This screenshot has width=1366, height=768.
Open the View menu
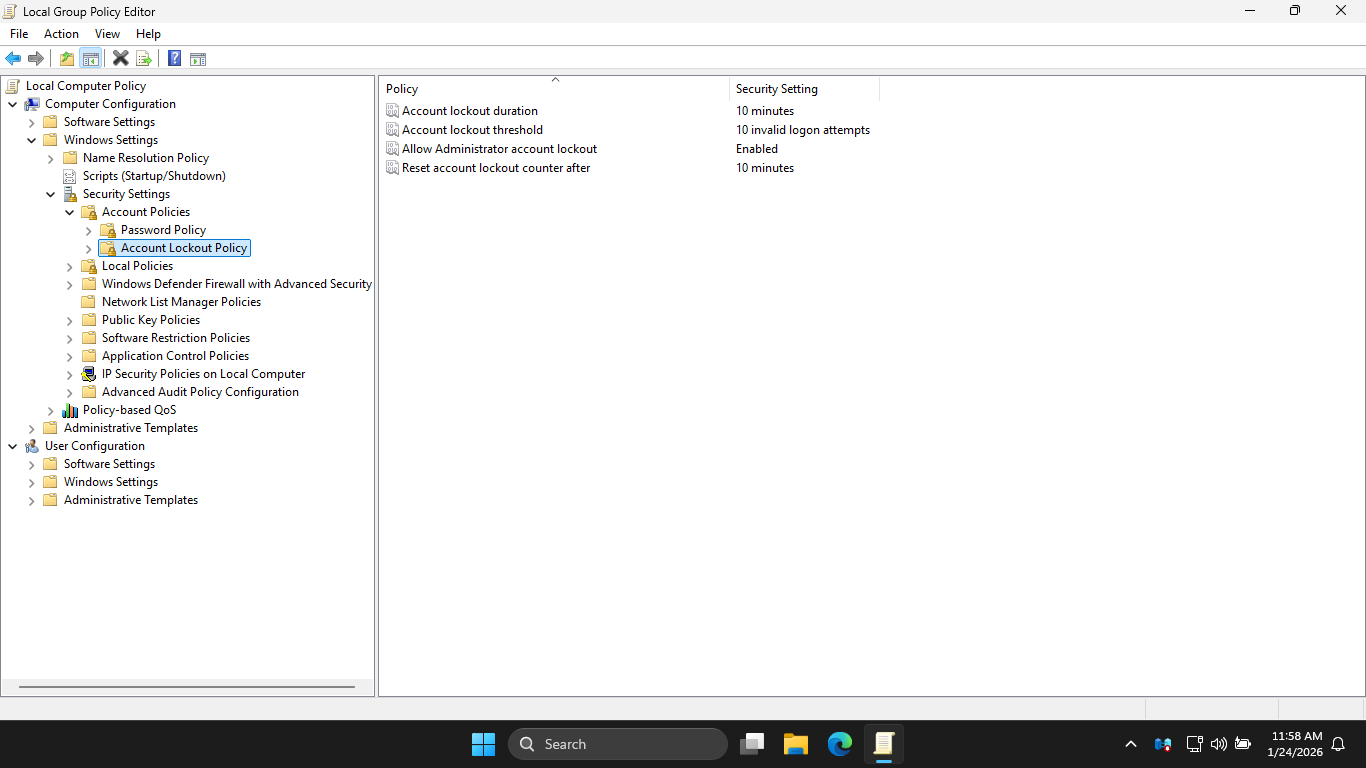tap(107, 34)
